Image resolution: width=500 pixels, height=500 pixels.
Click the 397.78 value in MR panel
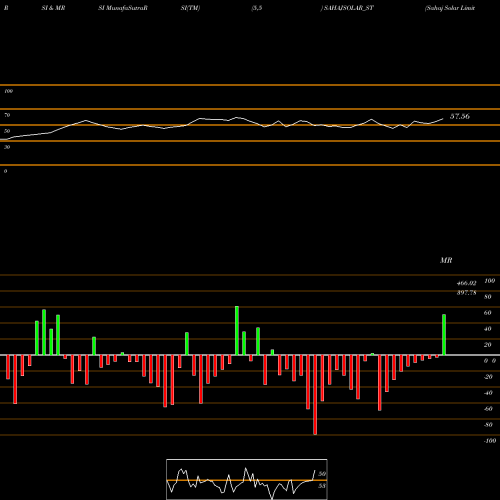pyautogui.click(x=467, y=293)
